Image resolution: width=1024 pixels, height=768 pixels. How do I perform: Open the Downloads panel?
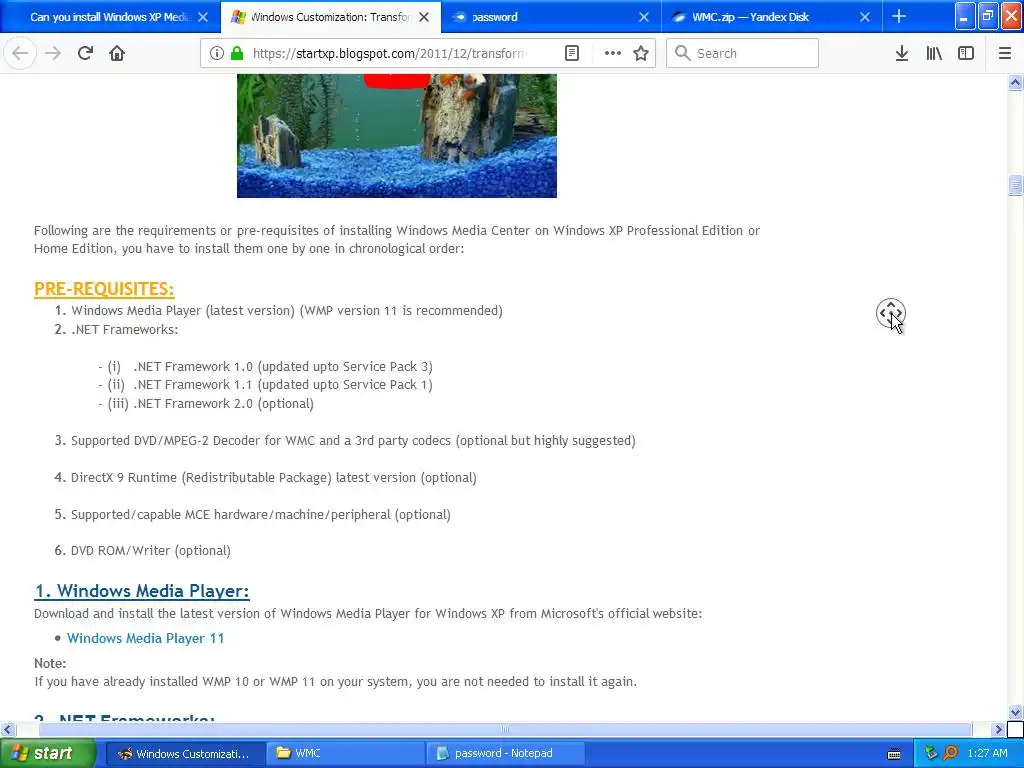[901, 53]
